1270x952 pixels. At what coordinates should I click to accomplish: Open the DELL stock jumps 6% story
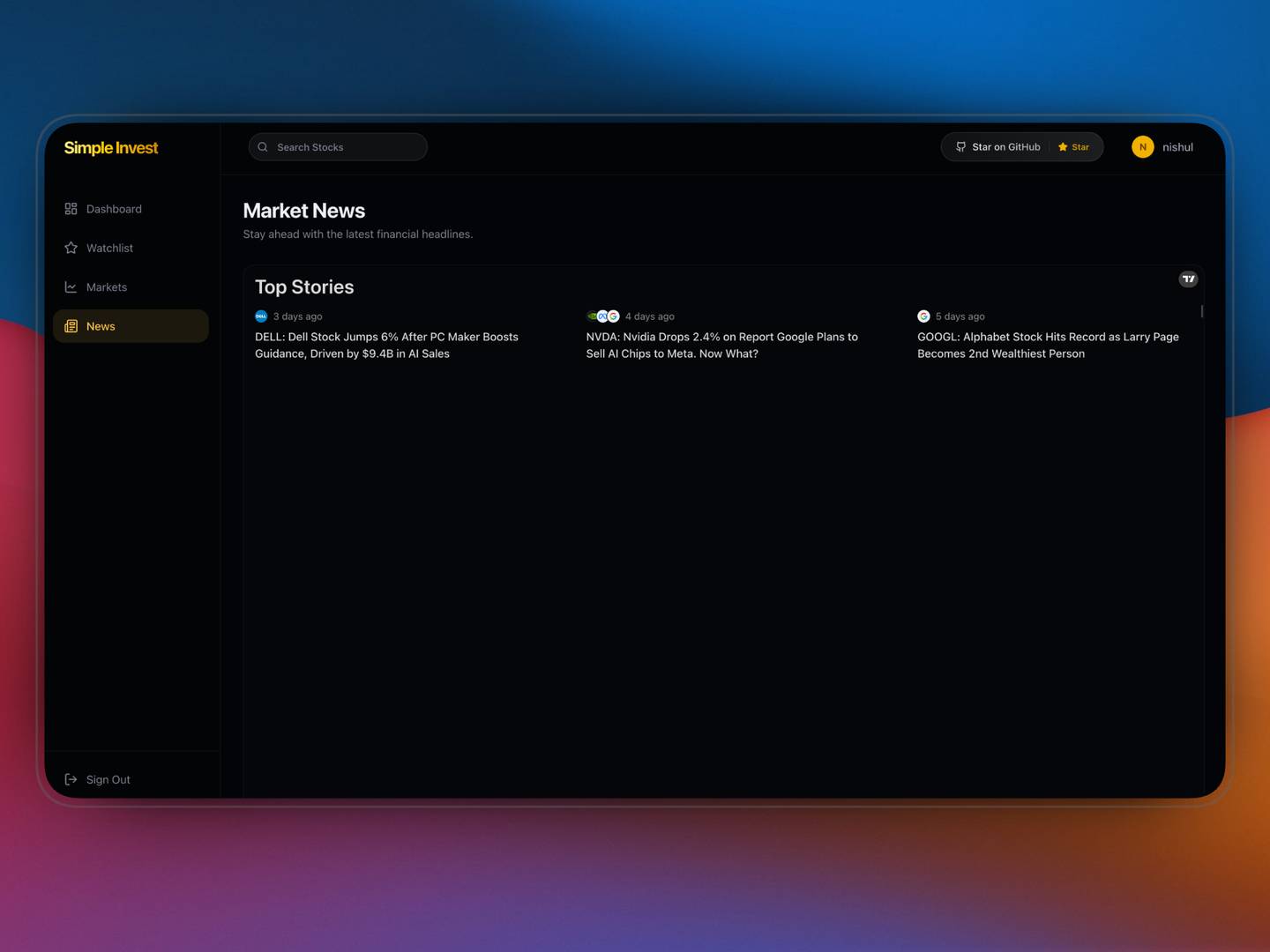[386, 346]
